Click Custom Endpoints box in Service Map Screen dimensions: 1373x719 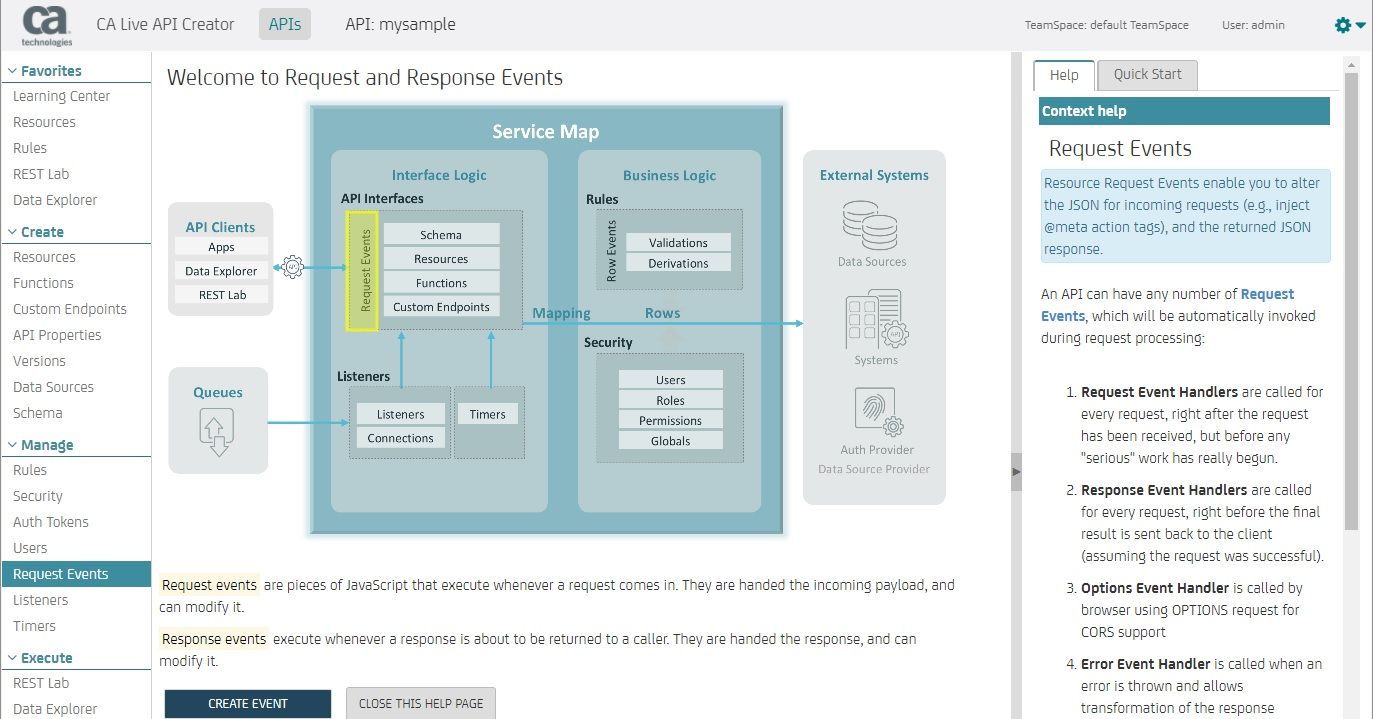[441, 307]
